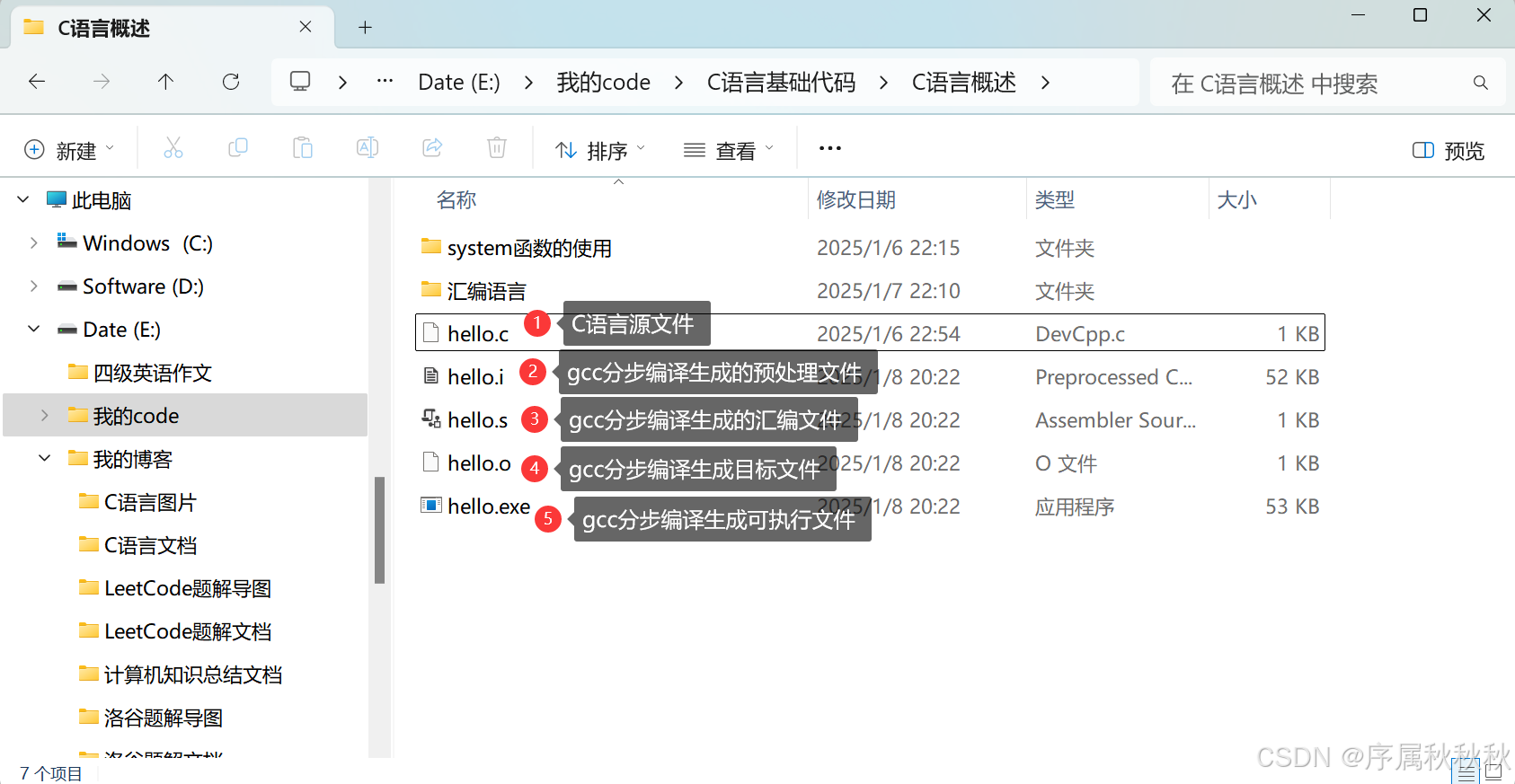Select 四级英语作文 in the tree

click(153, 373)
